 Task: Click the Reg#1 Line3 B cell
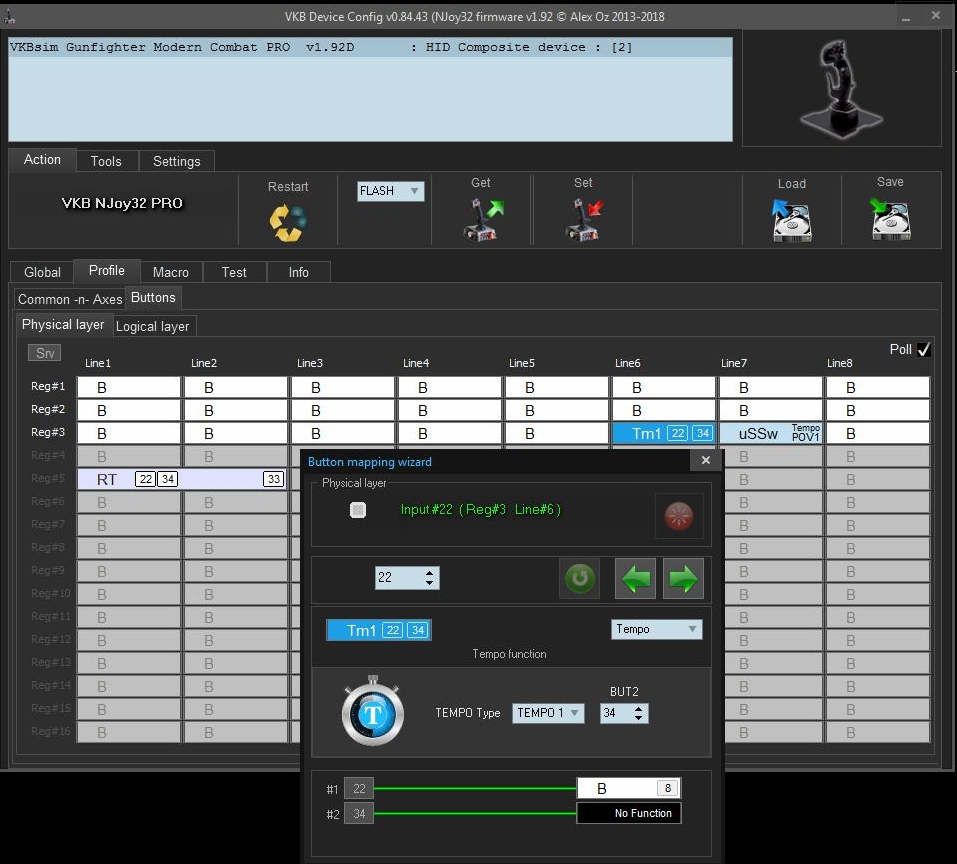[x=343, y=387]
